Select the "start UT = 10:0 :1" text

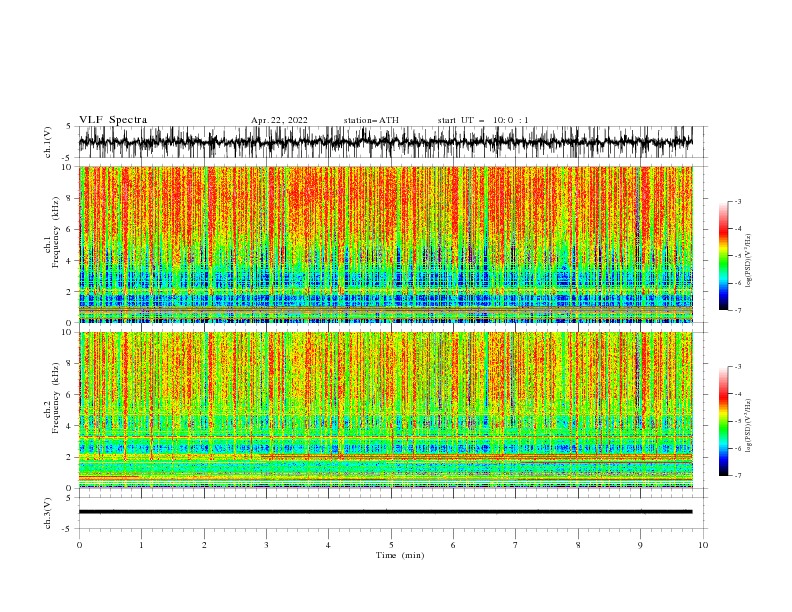[x=483, y=120]
